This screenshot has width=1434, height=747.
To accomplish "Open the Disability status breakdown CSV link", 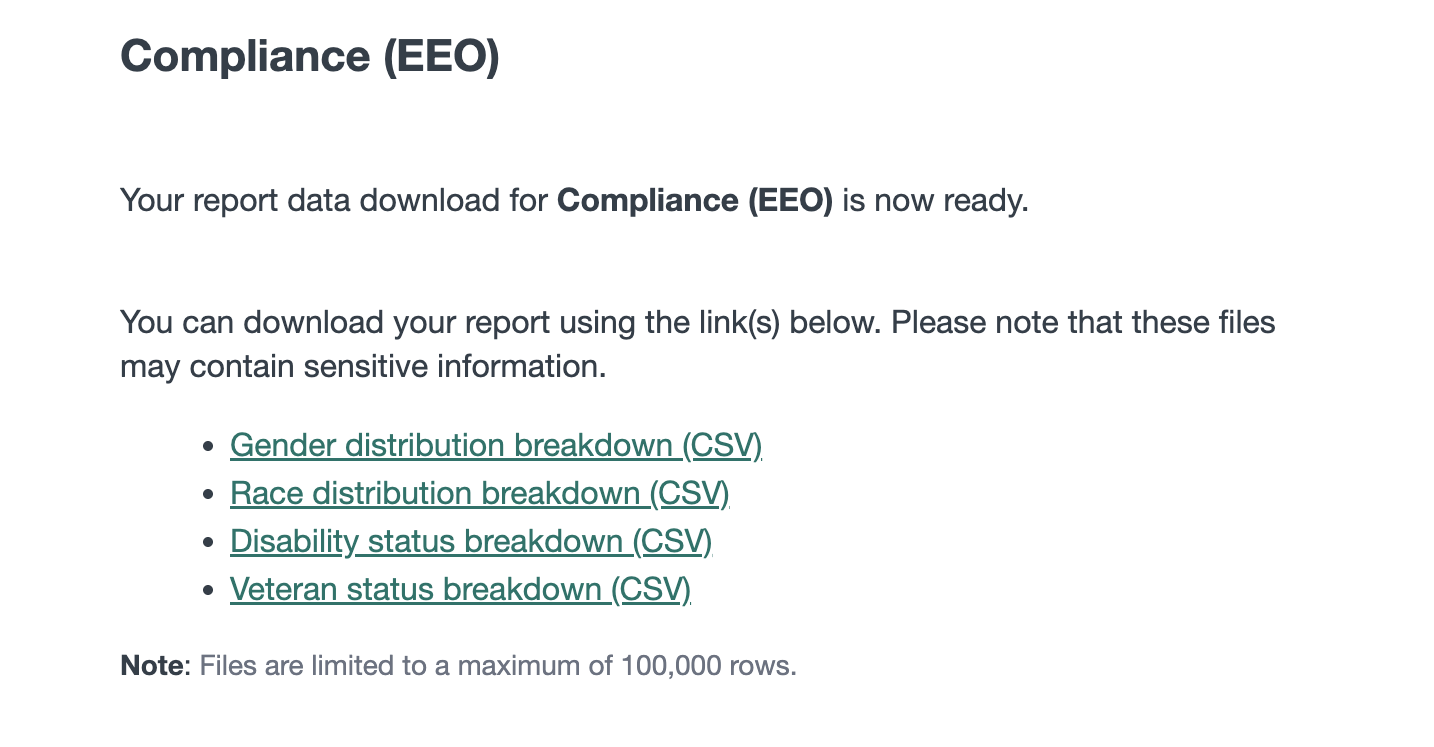I will [470, 541].
